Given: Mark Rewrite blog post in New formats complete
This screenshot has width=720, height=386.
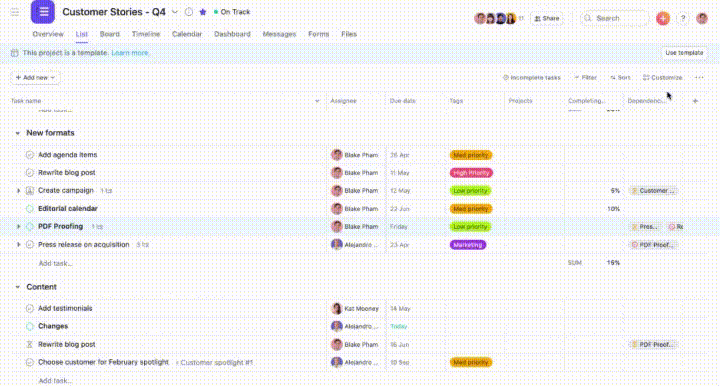Looking at the screenshot, I should 29,173.
